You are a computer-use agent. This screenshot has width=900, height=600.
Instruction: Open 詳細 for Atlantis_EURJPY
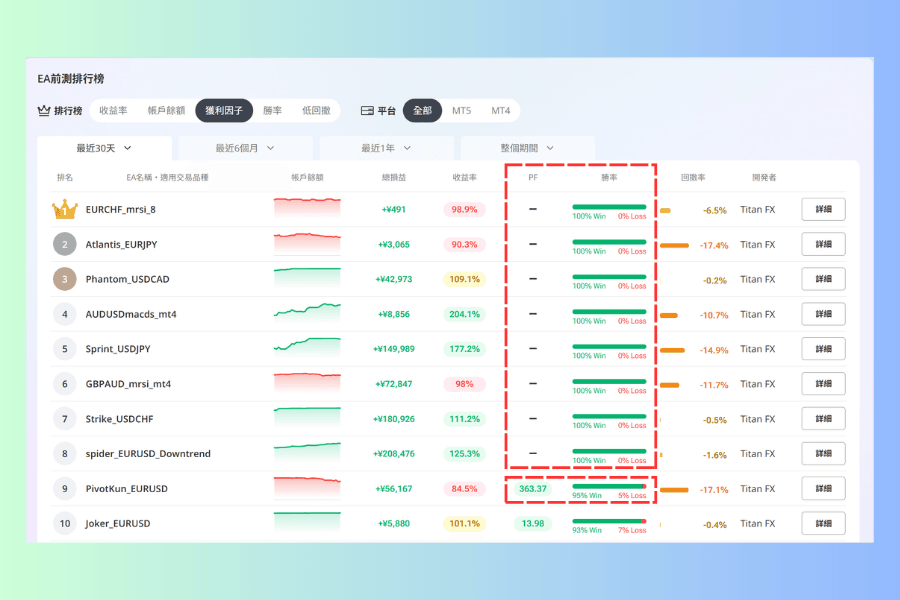coord(824,244)
